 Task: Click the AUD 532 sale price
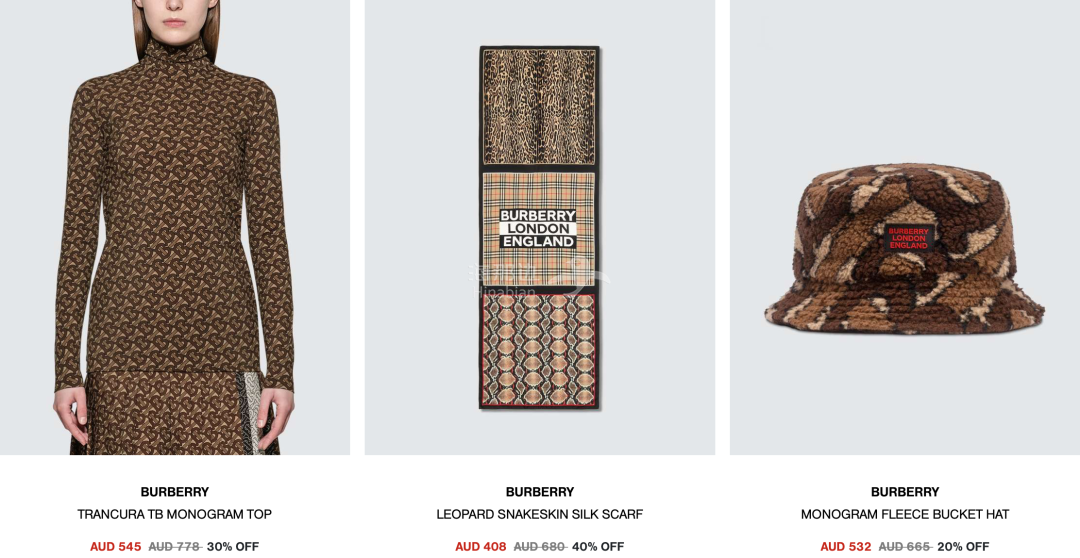[846, 546]
